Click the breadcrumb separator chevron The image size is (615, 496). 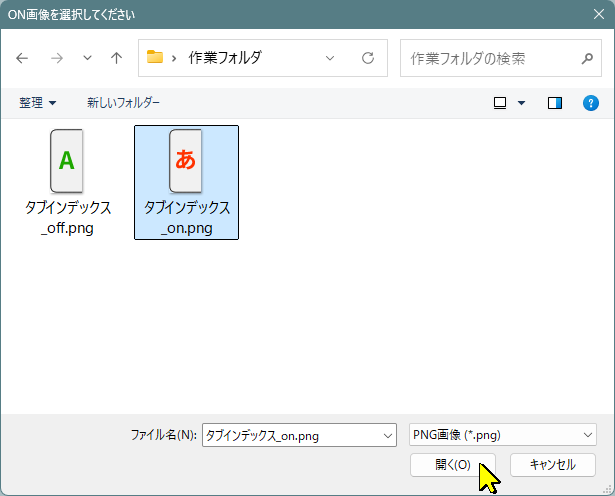[174, 59]
